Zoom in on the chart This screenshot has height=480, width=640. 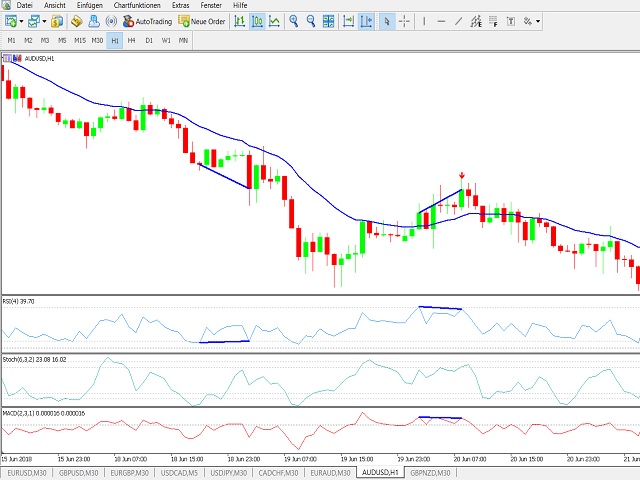point(294,21)
